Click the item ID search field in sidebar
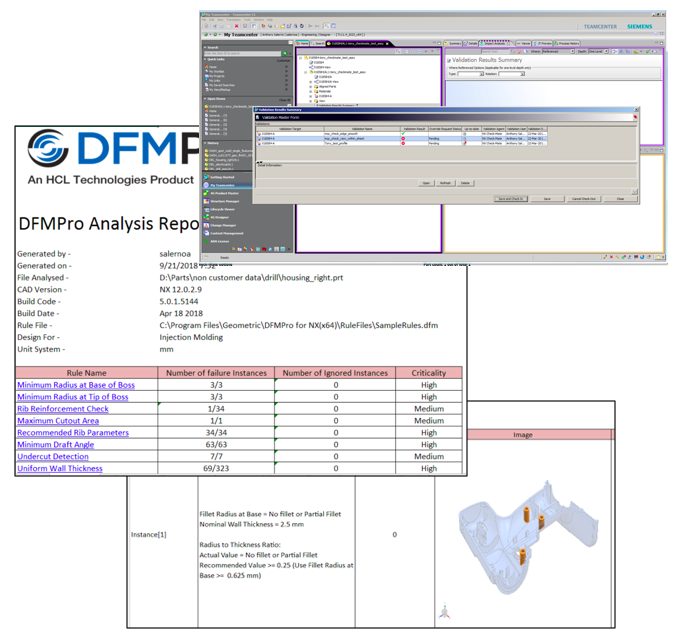The image size is (674, 637). [x=242, y=53]
